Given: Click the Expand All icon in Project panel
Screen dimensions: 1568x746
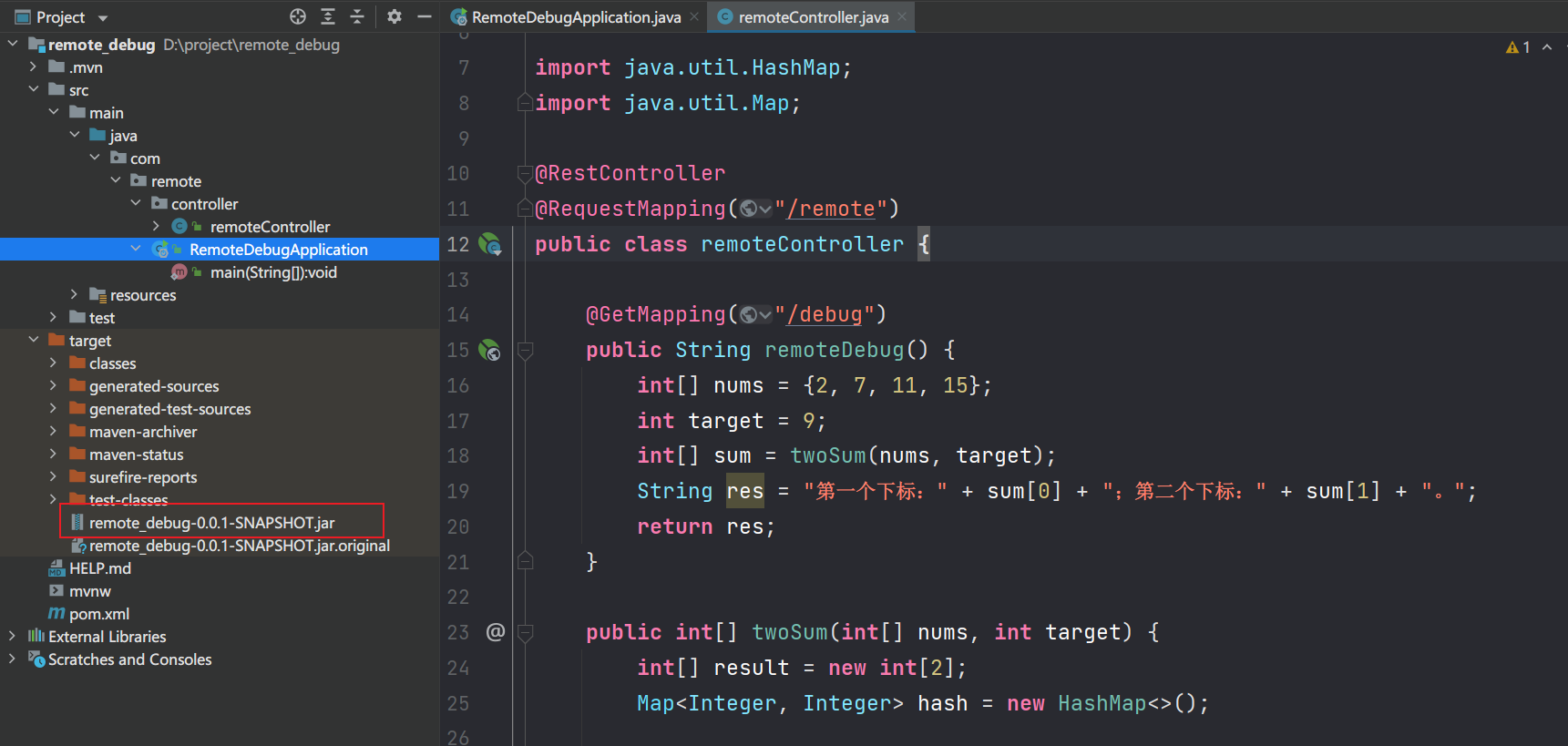Looking at the screenshot, I should (328, 16).
